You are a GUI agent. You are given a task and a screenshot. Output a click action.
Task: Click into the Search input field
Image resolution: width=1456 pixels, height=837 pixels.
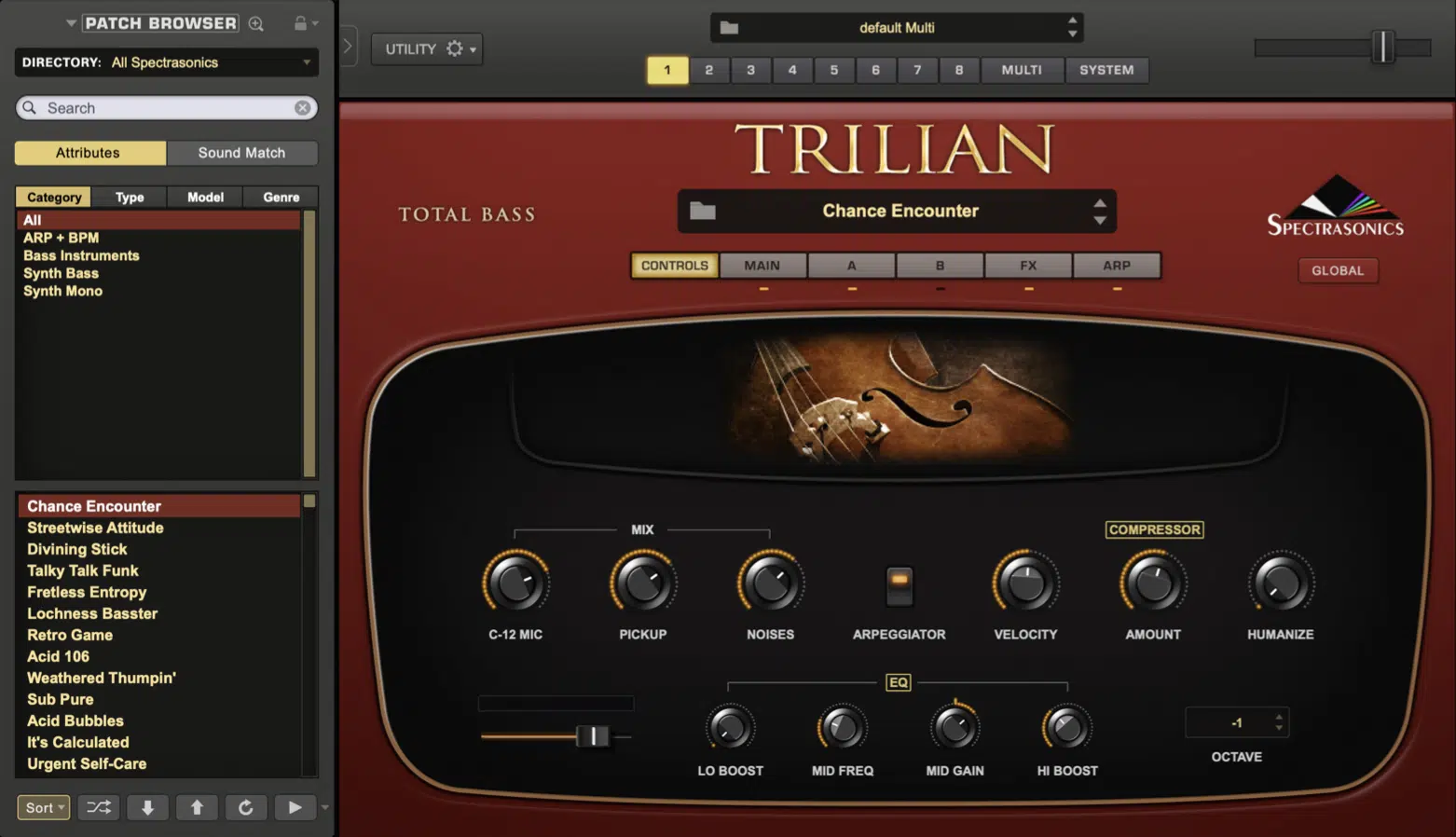pos(168,108)
